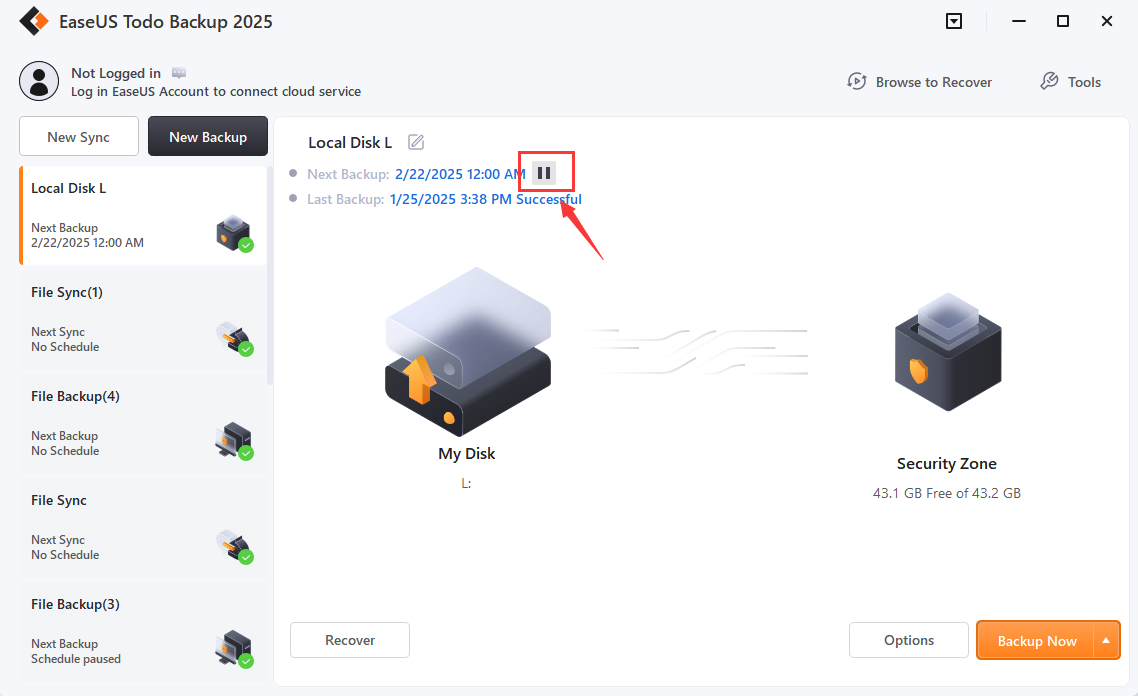Select the File Backup(3) task
This screenshot has height=696, width=1138.
pyautogui.click(x=143, y=631)
